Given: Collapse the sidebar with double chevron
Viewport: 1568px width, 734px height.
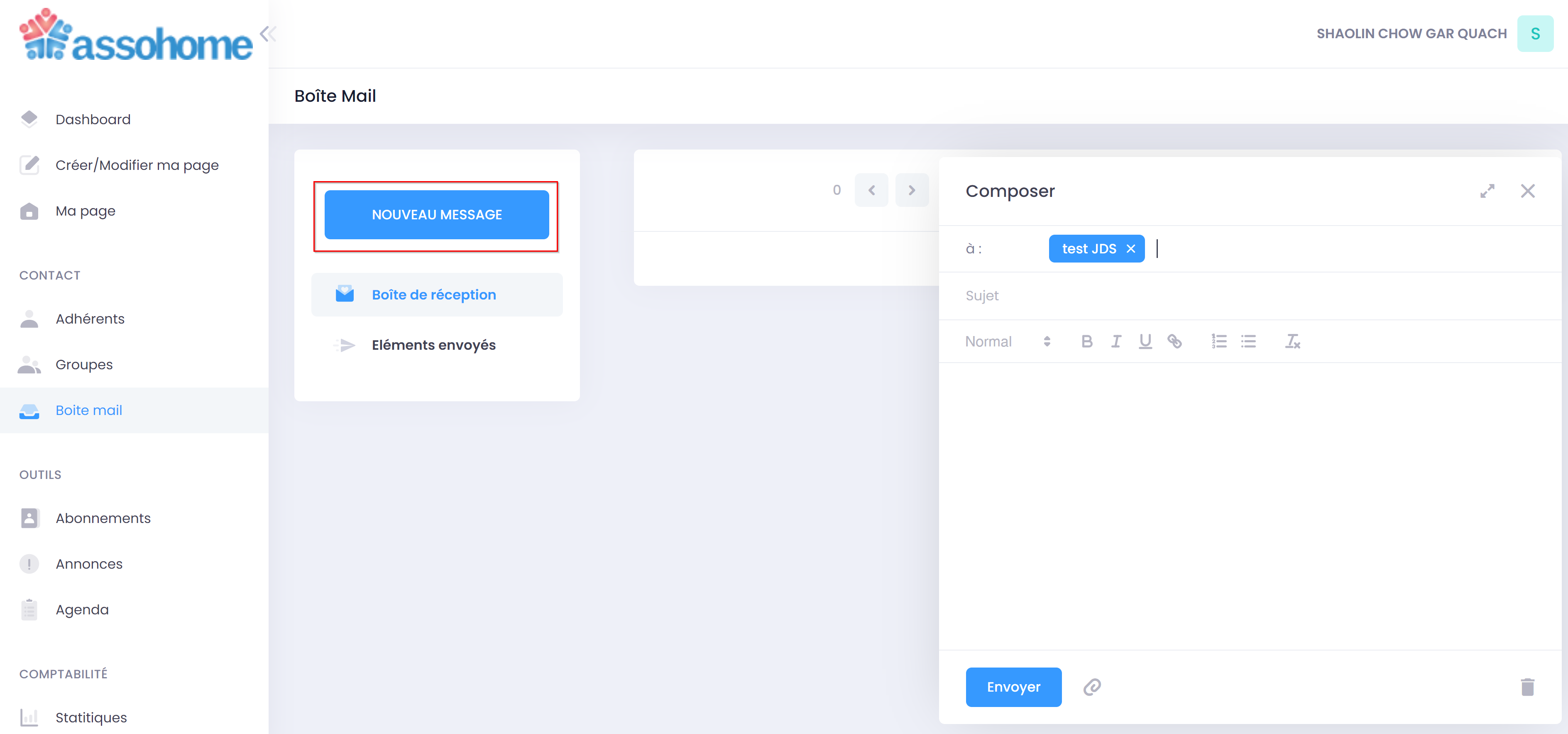Looking at the screenshot, I should (268, 34).
